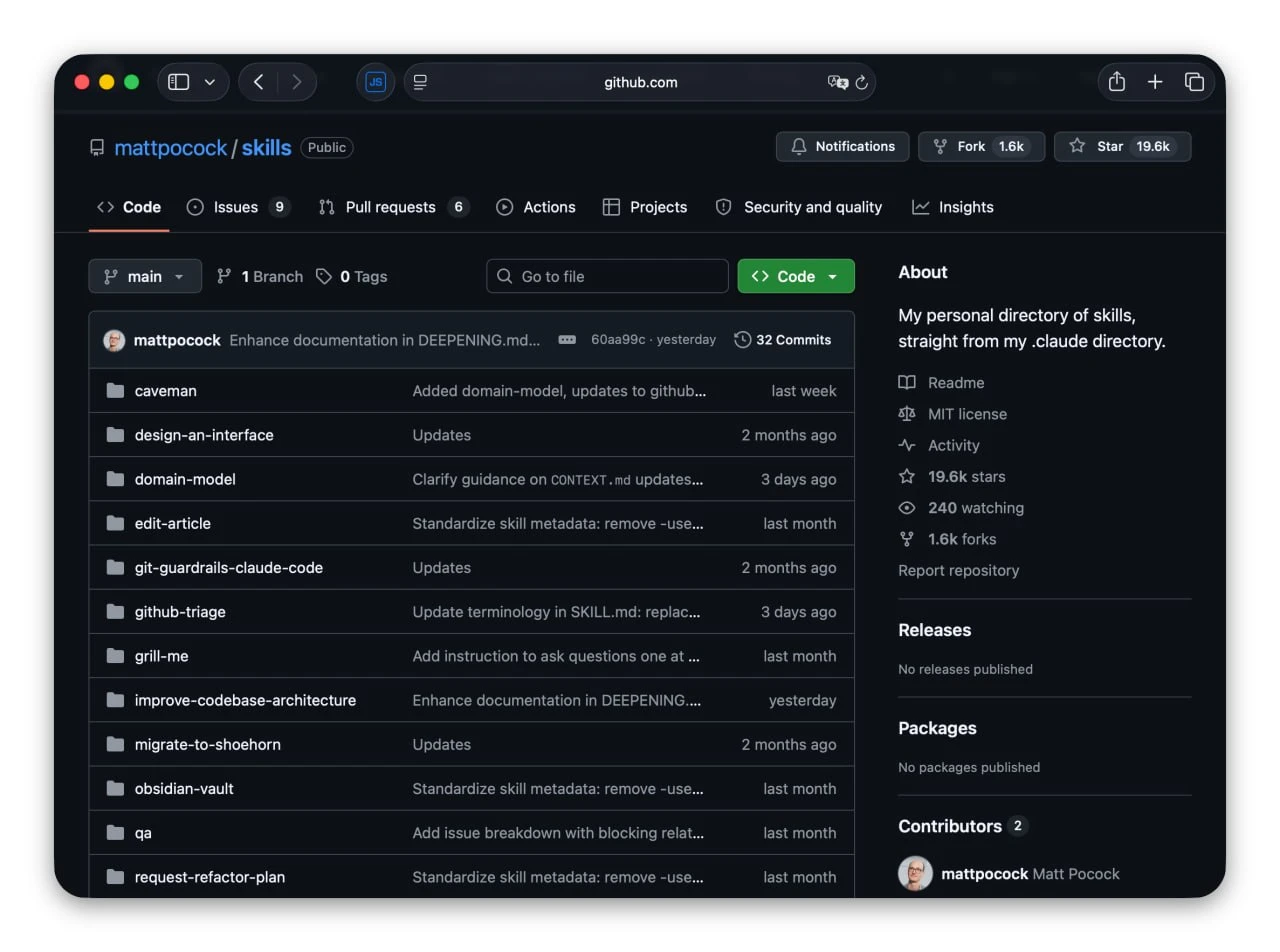Open the Readme link in About
Viewport: 1280px width, 952px height.
[941, 383]
